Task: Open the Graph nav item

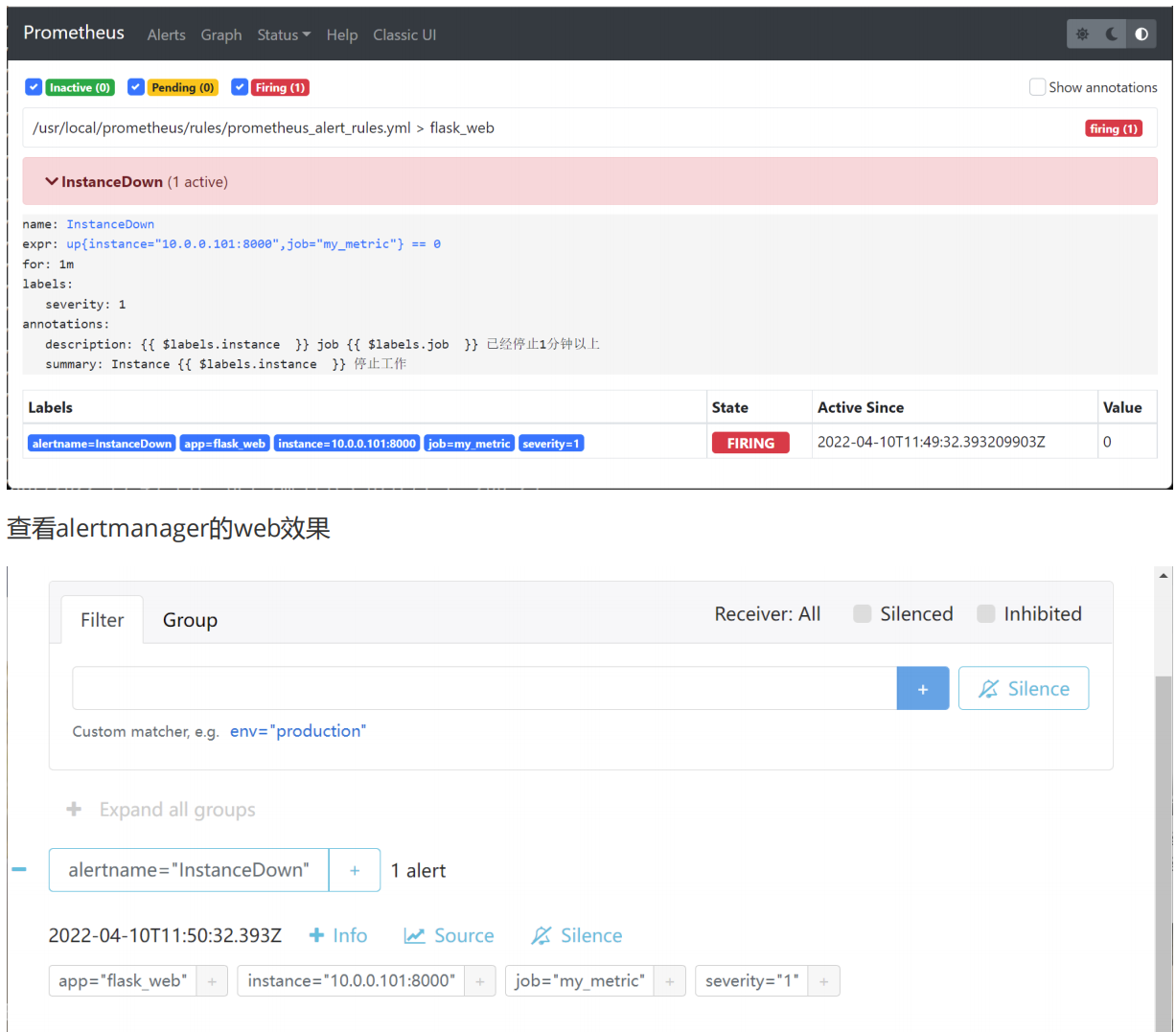Action: (221, 34)
